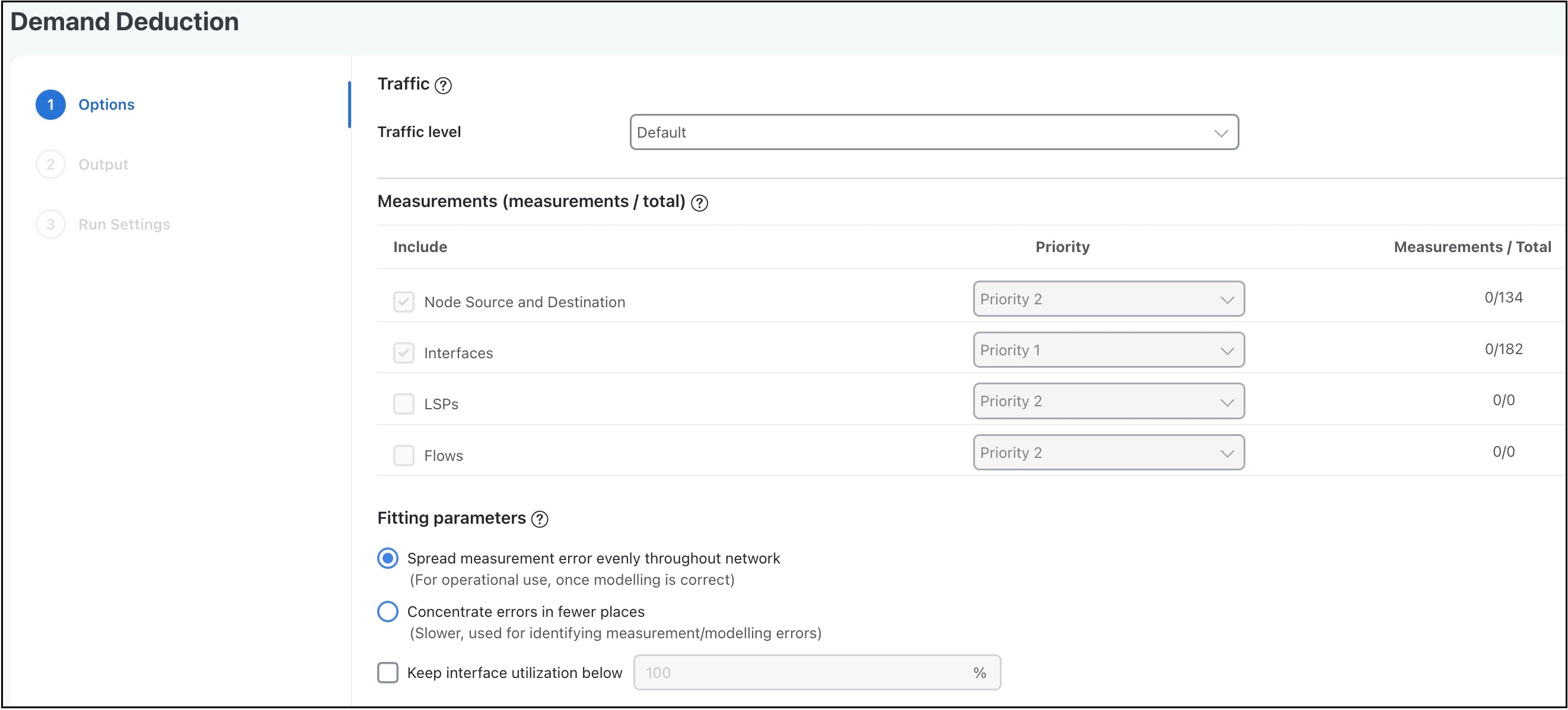
Task: Click the Traffic level label
Action: [x=419, y=132]
